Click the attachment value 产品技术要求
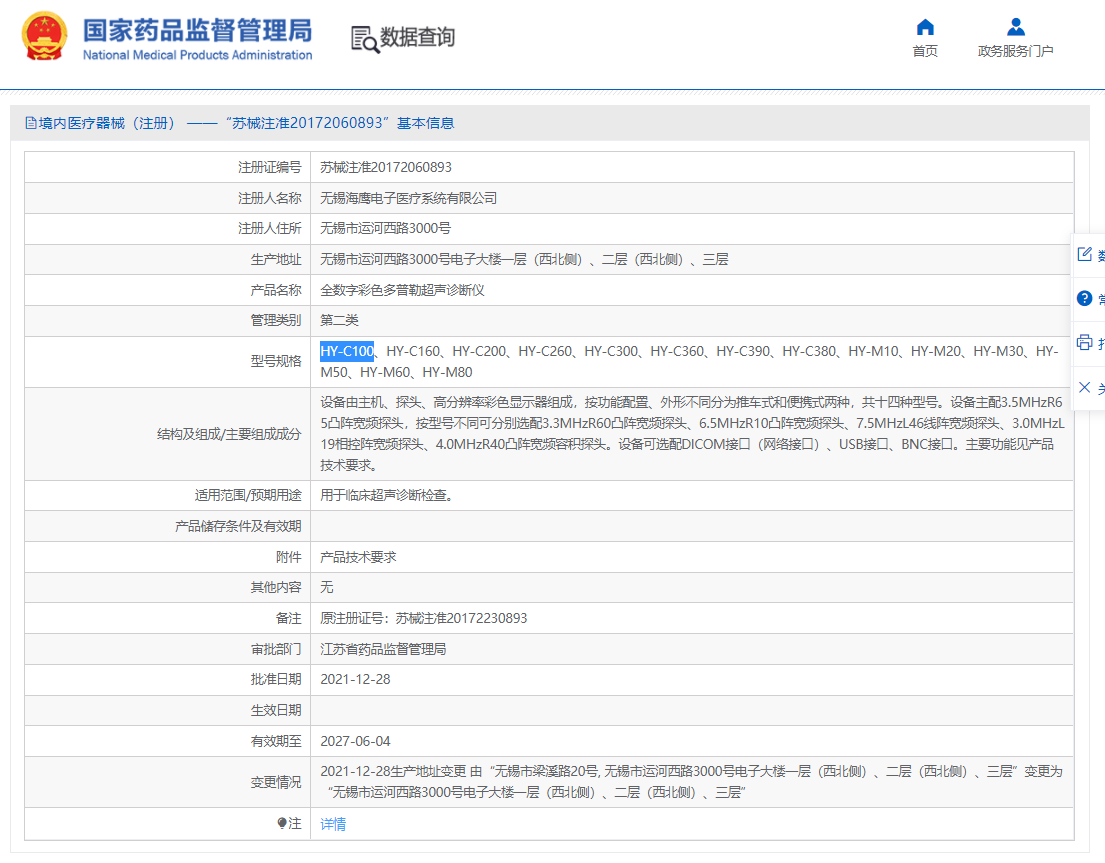The image size is (1105, 863). pyautogui.click(x=358, y=557)
